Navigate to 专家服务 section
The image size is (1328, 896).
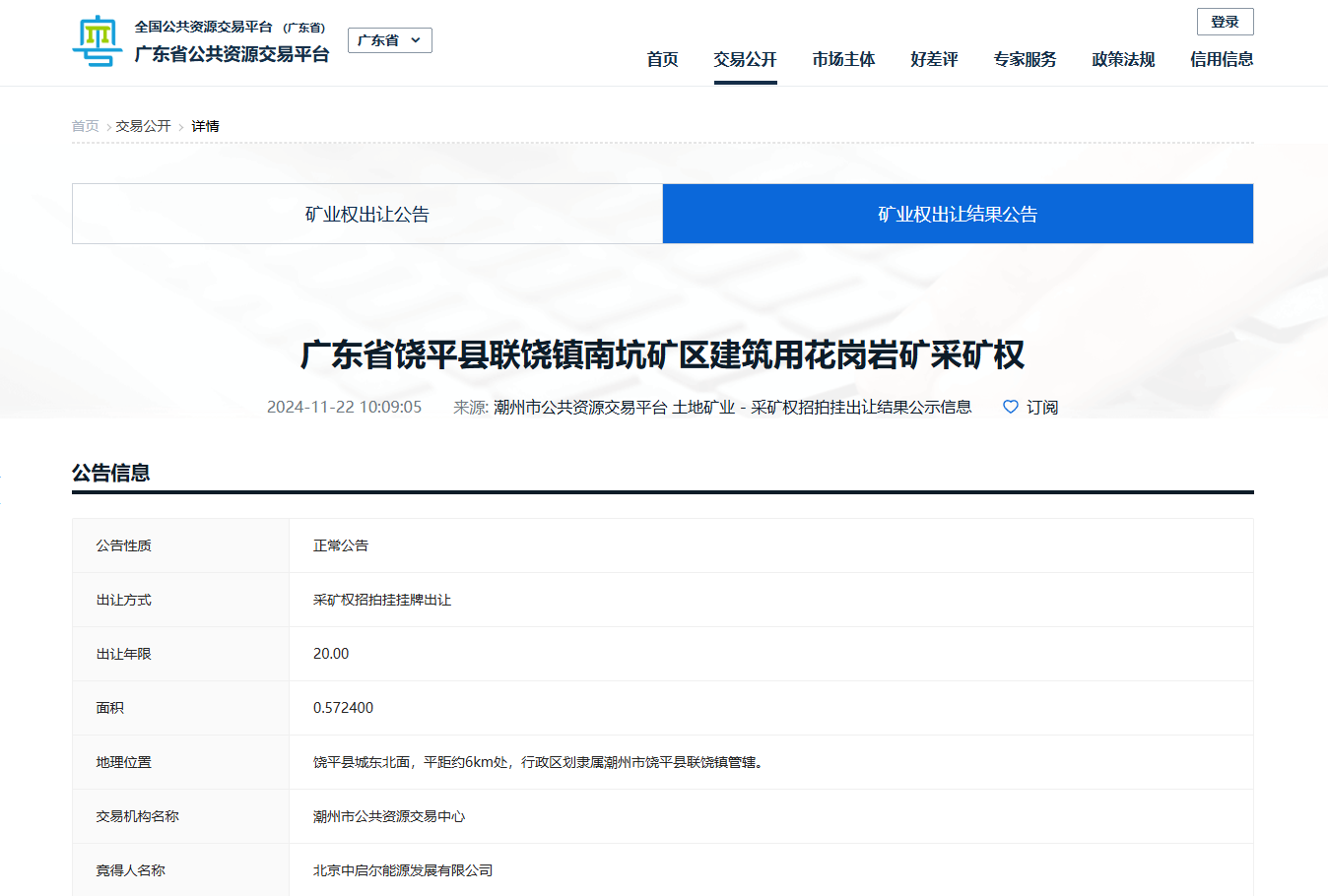[x=1025, y=60]
